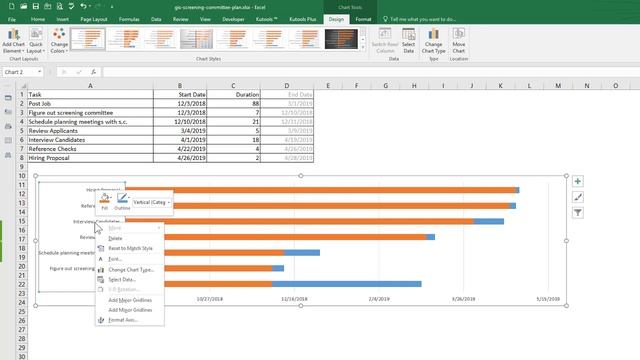Select column A header
The height and width of the screenshot is (360, 640).
click(90, 86)
